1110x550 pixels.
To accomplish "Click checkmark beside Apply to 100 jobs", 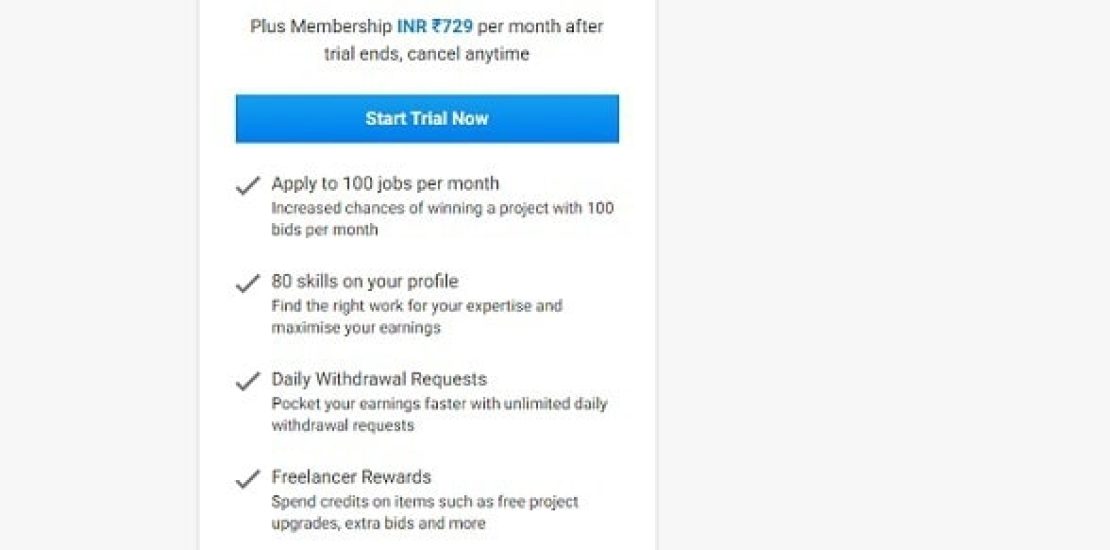I will click(247, 186).
